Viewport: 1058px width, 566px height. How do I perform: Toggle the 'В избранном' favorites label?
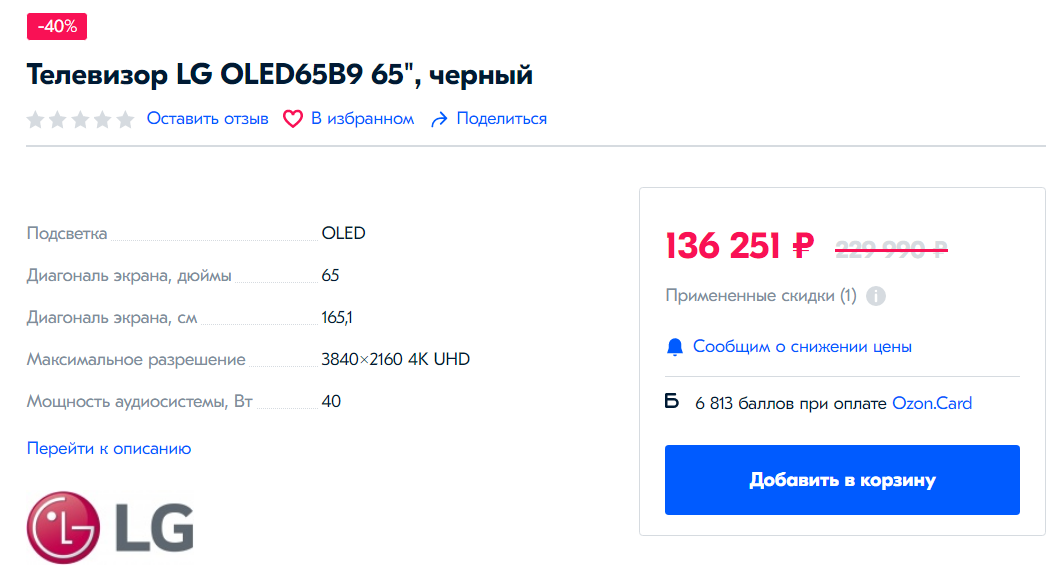click(x=362, y=119)
